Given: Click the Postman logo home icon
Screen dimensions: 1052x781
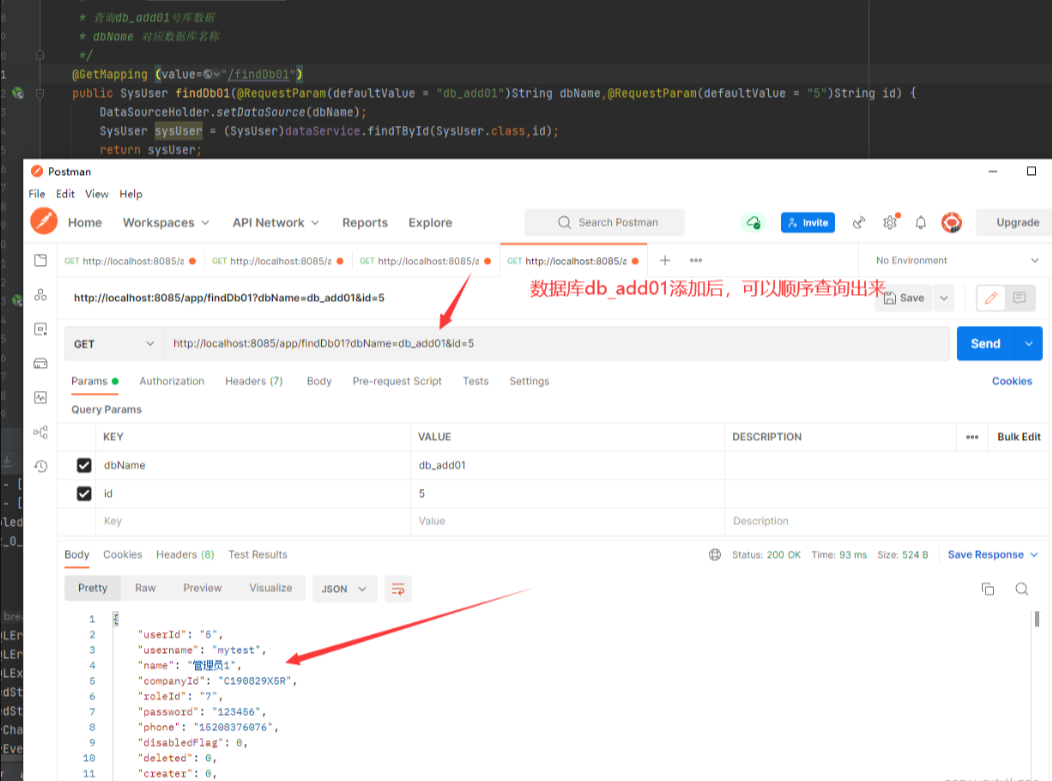Looking at the screenshot, I should [x=44, y=221].
